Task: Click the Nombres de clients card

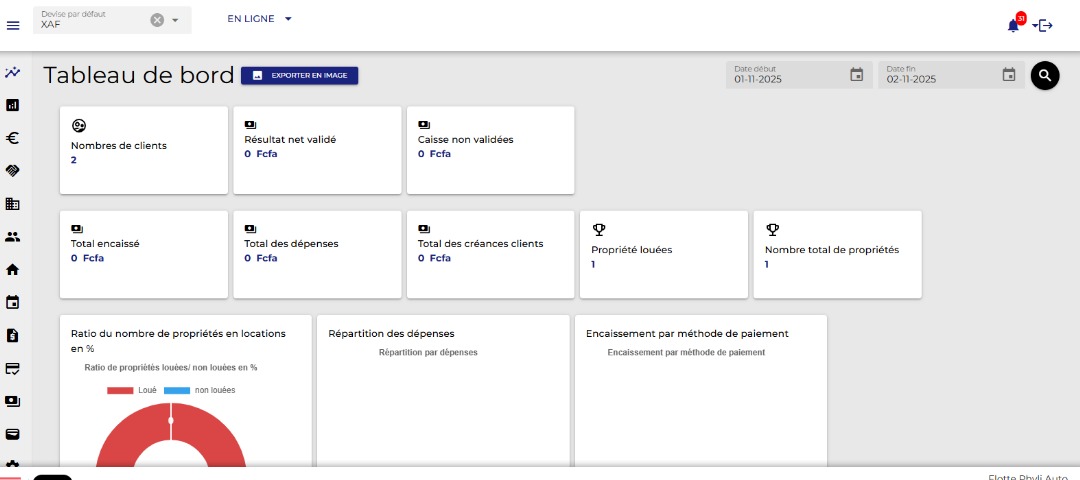Action: 144,150
